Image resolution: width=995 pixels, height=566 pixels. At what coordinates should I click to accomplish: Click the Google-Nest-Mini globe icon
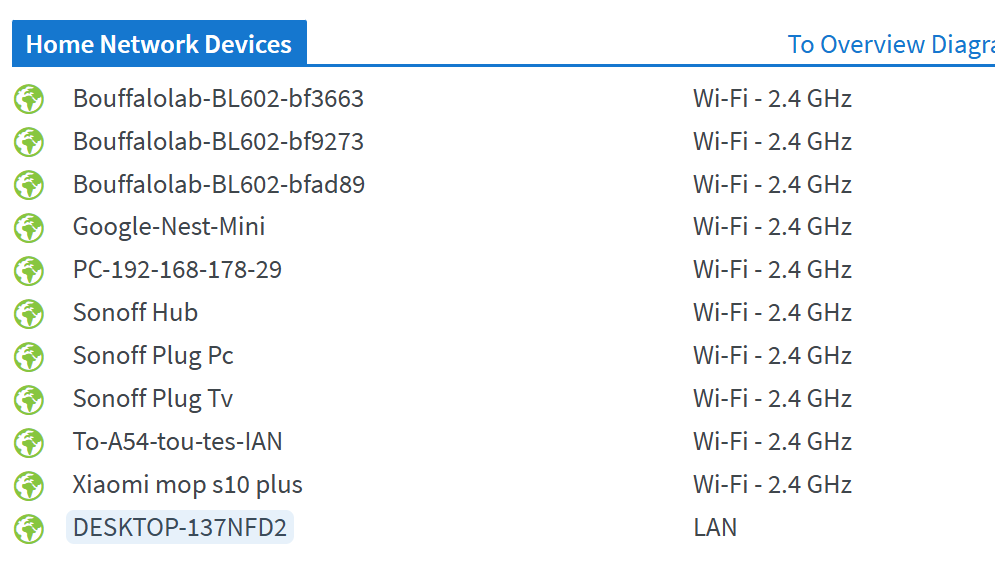tap(29, 228)
